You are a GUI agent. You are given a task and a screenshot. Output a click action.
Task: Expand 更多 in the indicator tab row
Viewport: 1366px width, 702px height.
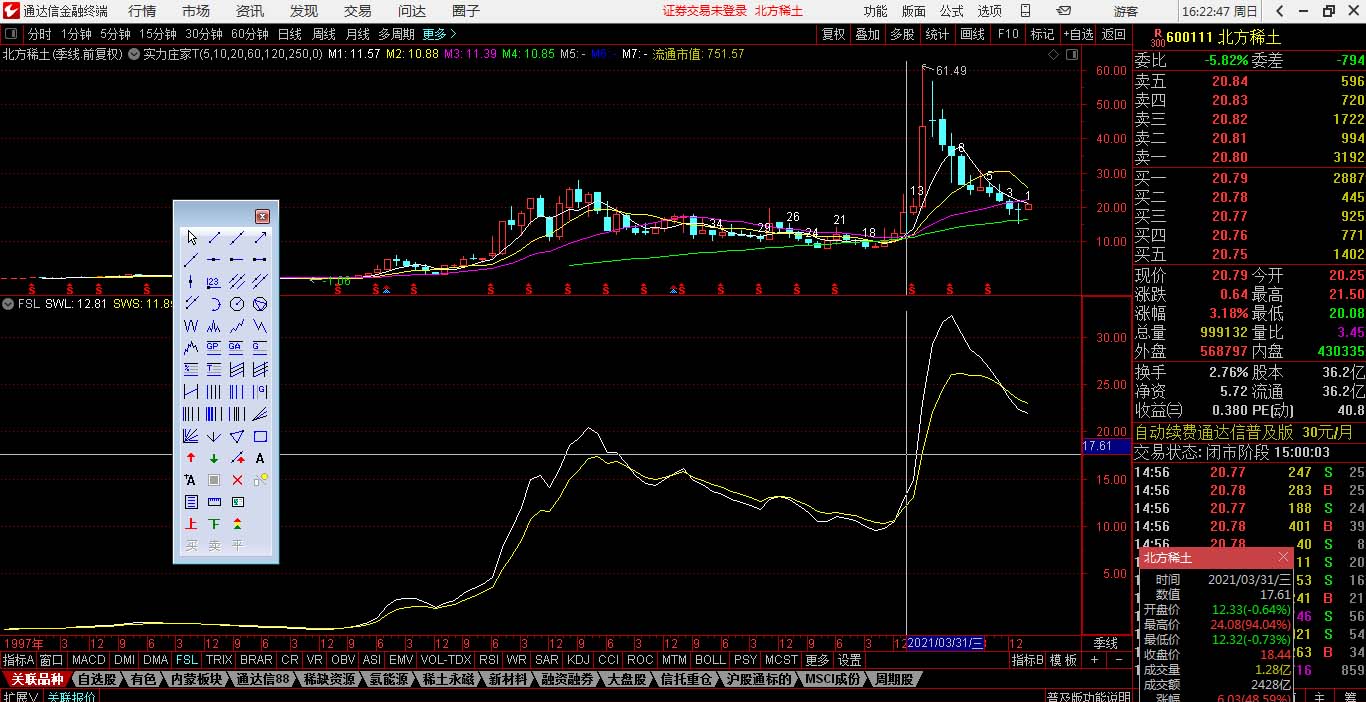click(817, 660)
